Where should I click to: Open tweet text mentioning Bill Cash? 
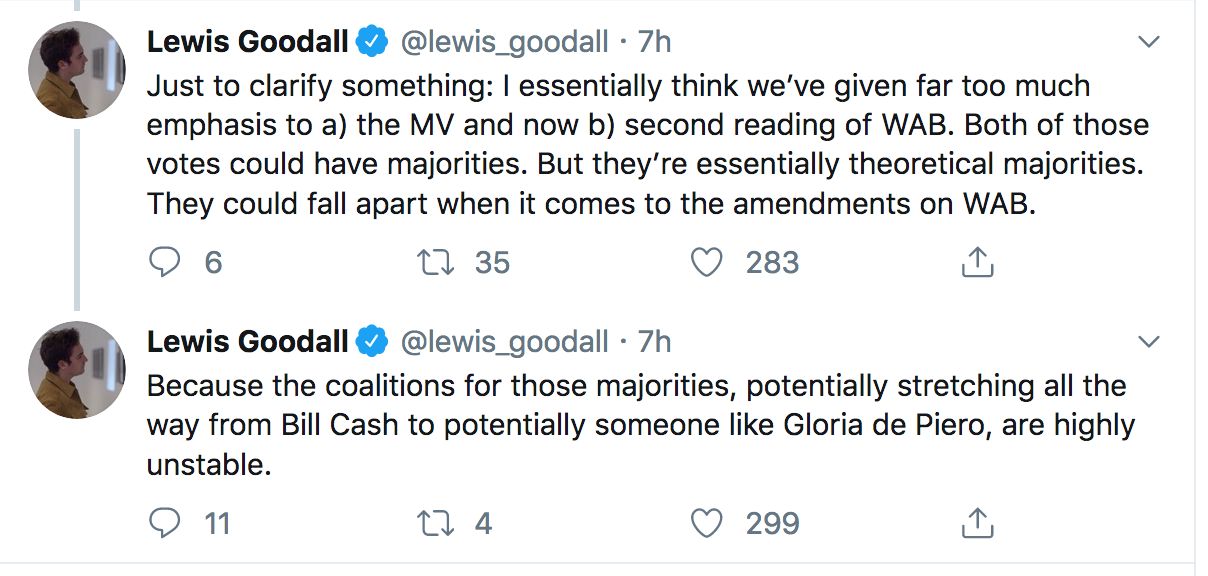tap(640, 425)
